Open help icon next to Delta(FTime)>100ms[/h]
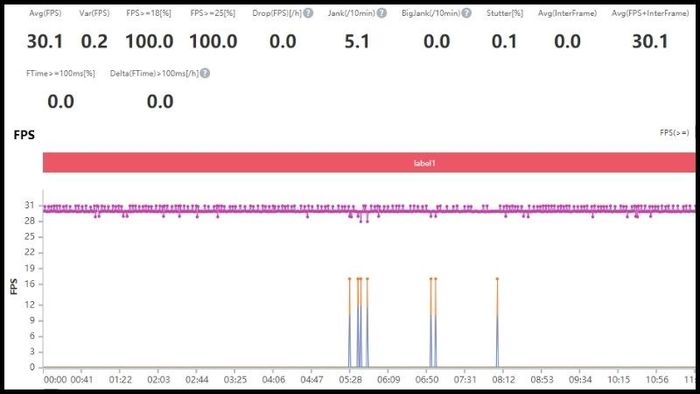The height and width of the screenshot is (394, 700). [x=204, y=73]
